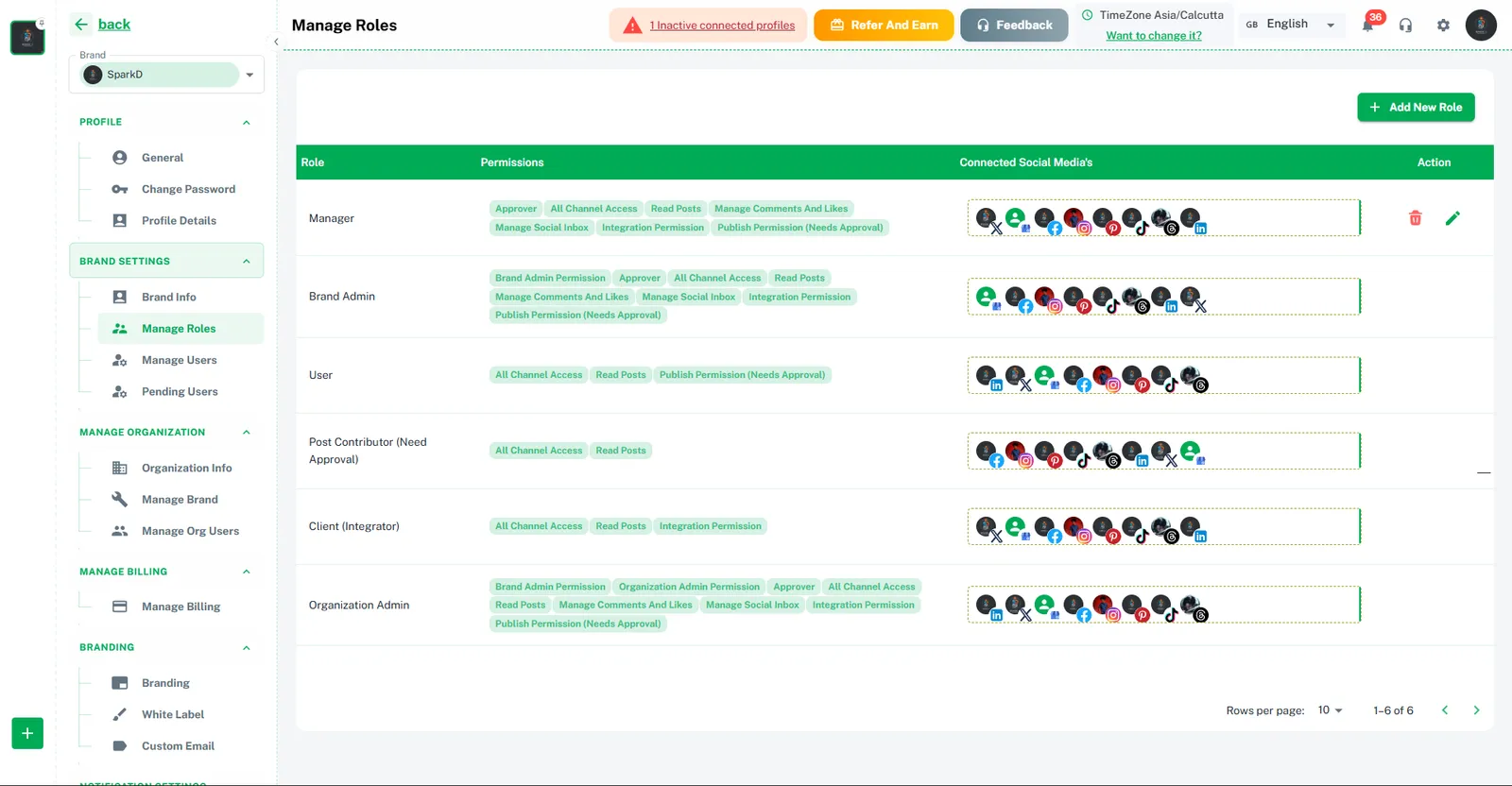The width and height of the screenshot is (1512, 786).
Task: Click the Post Contributor (Need Approval) role name
Action: pyautogui.click(x=368, y=451)
